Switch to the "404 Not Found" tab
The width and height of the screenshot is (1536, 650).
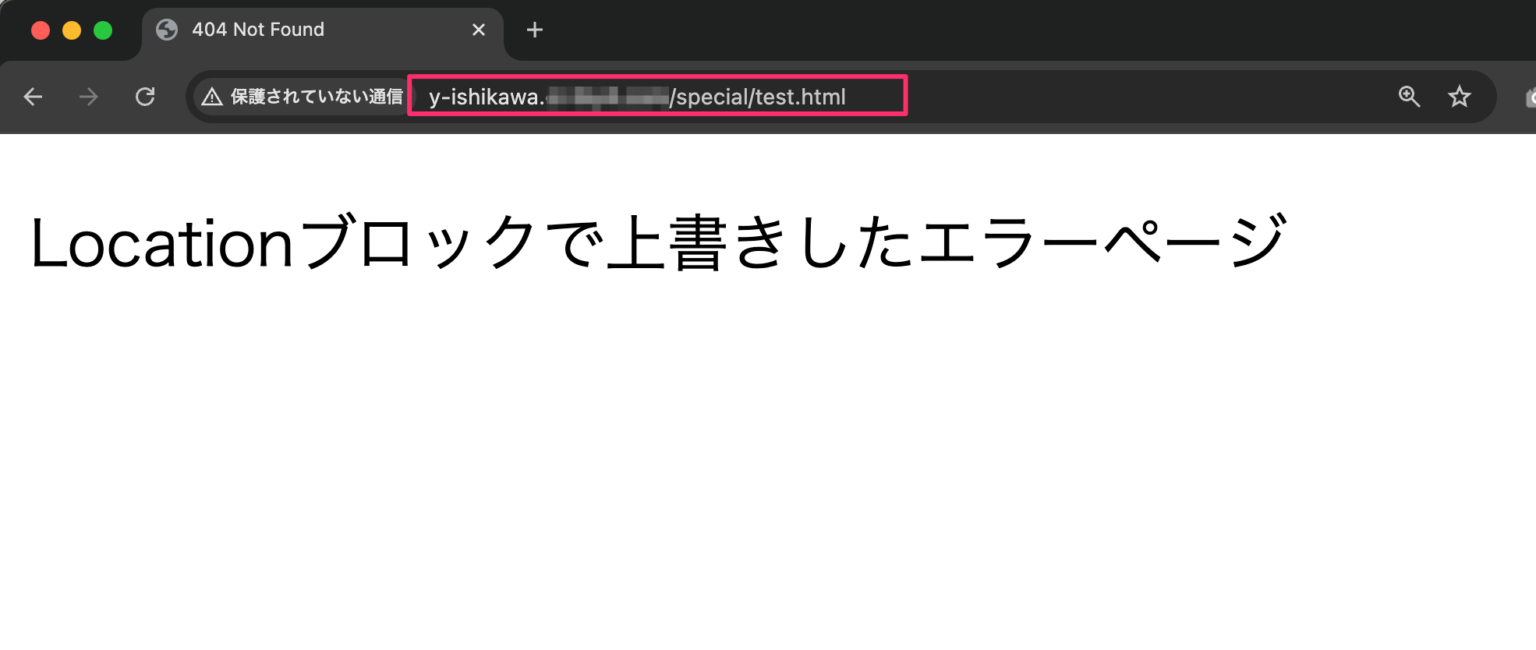click(x=300, y=29)
